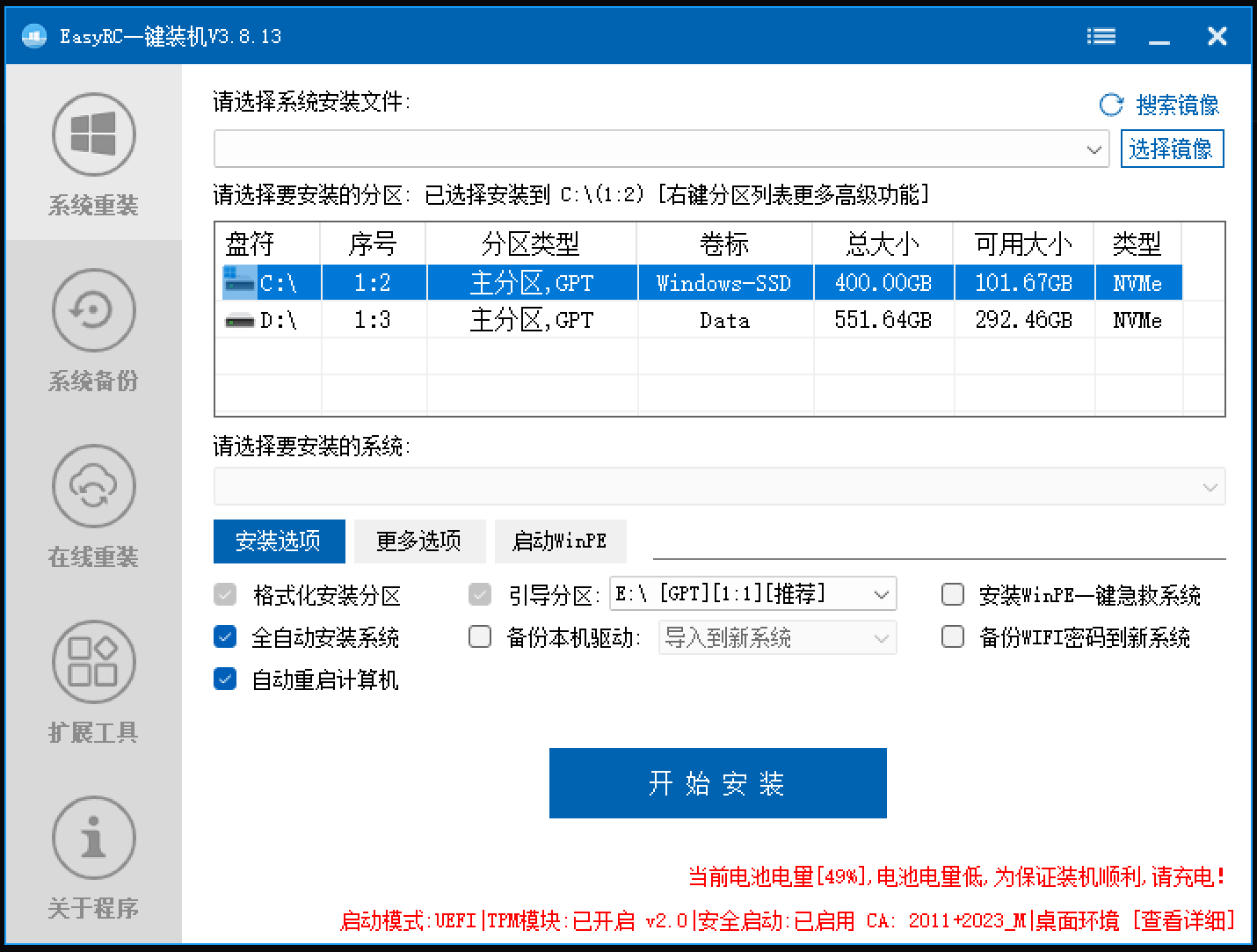Screen dimensions: 1257x952
Task: Uncheck 全自动安装系统 checkbox
Action: point(225,636)
